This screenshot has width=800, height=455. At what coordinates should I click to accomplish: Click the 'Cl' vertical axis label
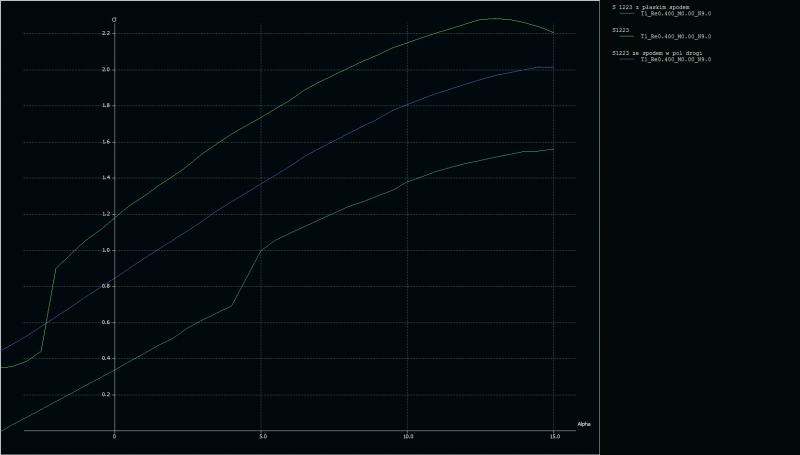point(114,19)
